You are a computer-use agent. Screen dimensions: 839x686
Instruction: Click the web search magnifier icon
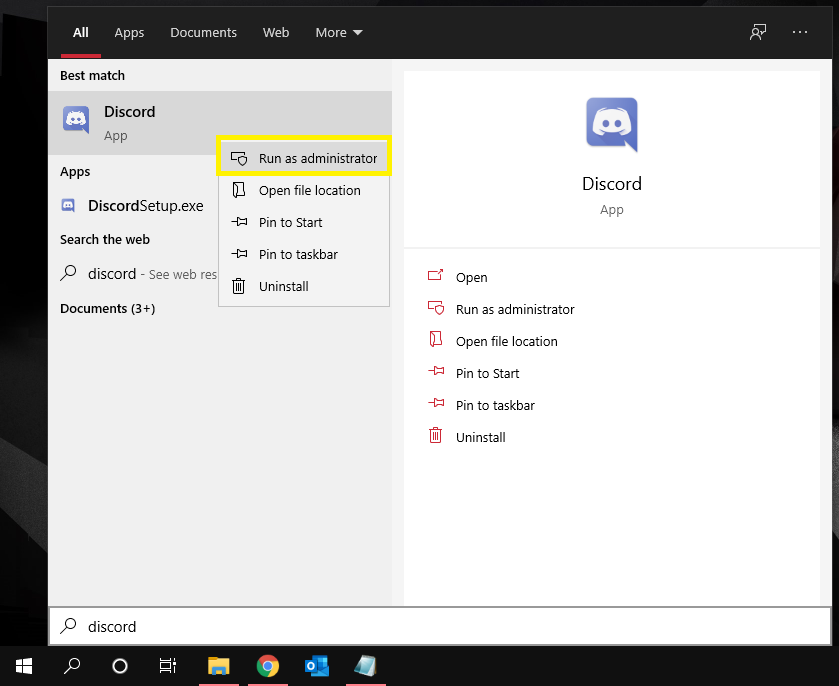(68, 273)
